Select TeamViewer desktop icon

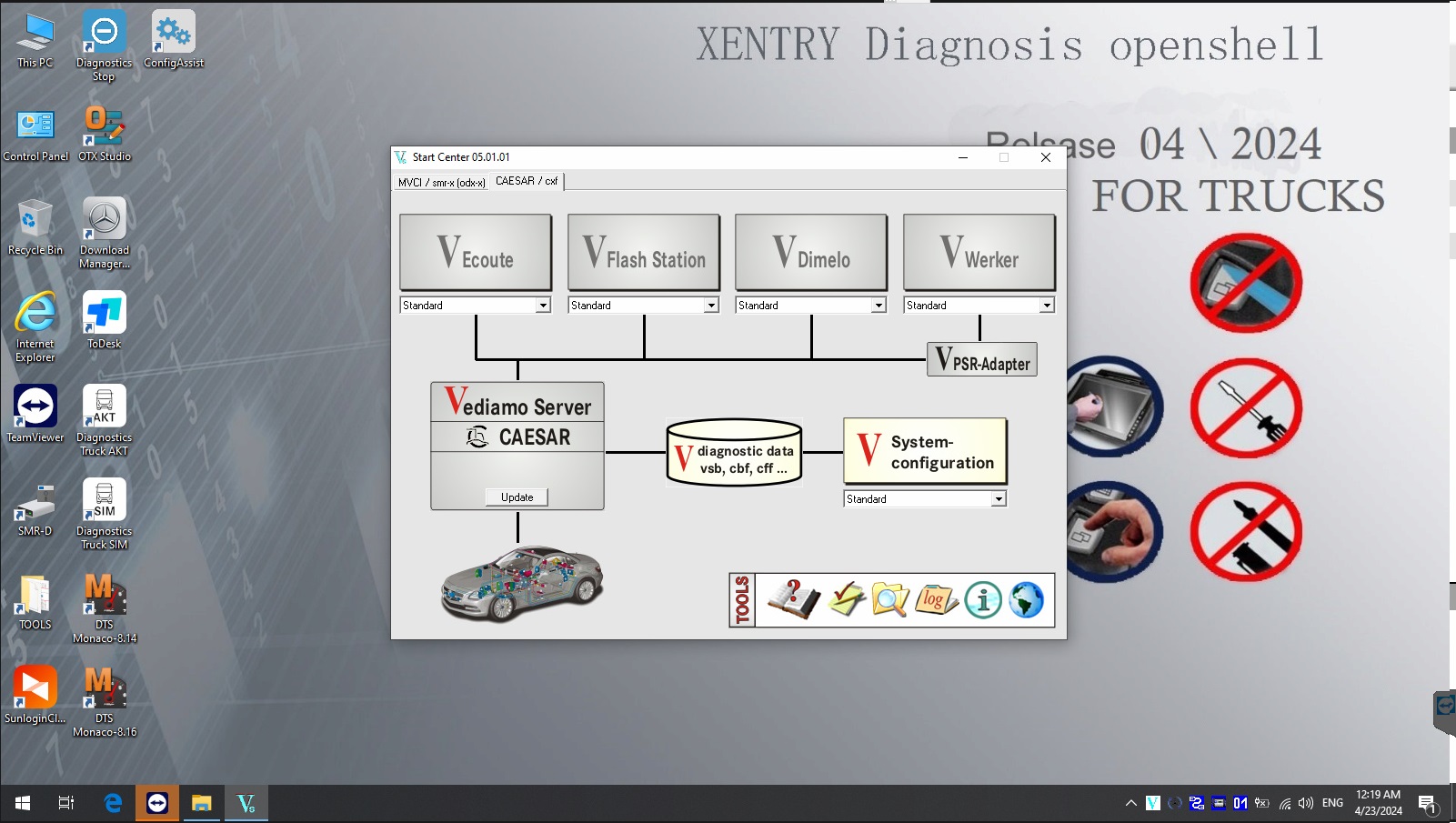coord(35,415)
